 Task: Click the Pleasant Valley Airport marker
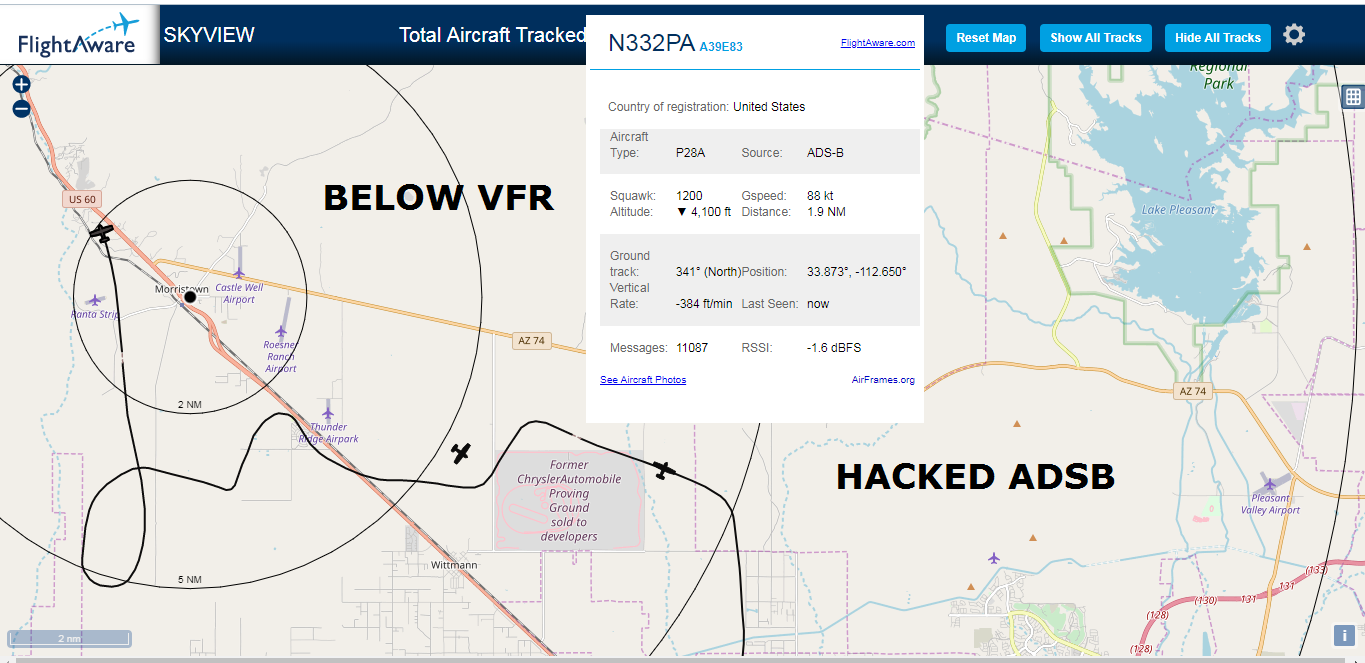coord(1269,483)
